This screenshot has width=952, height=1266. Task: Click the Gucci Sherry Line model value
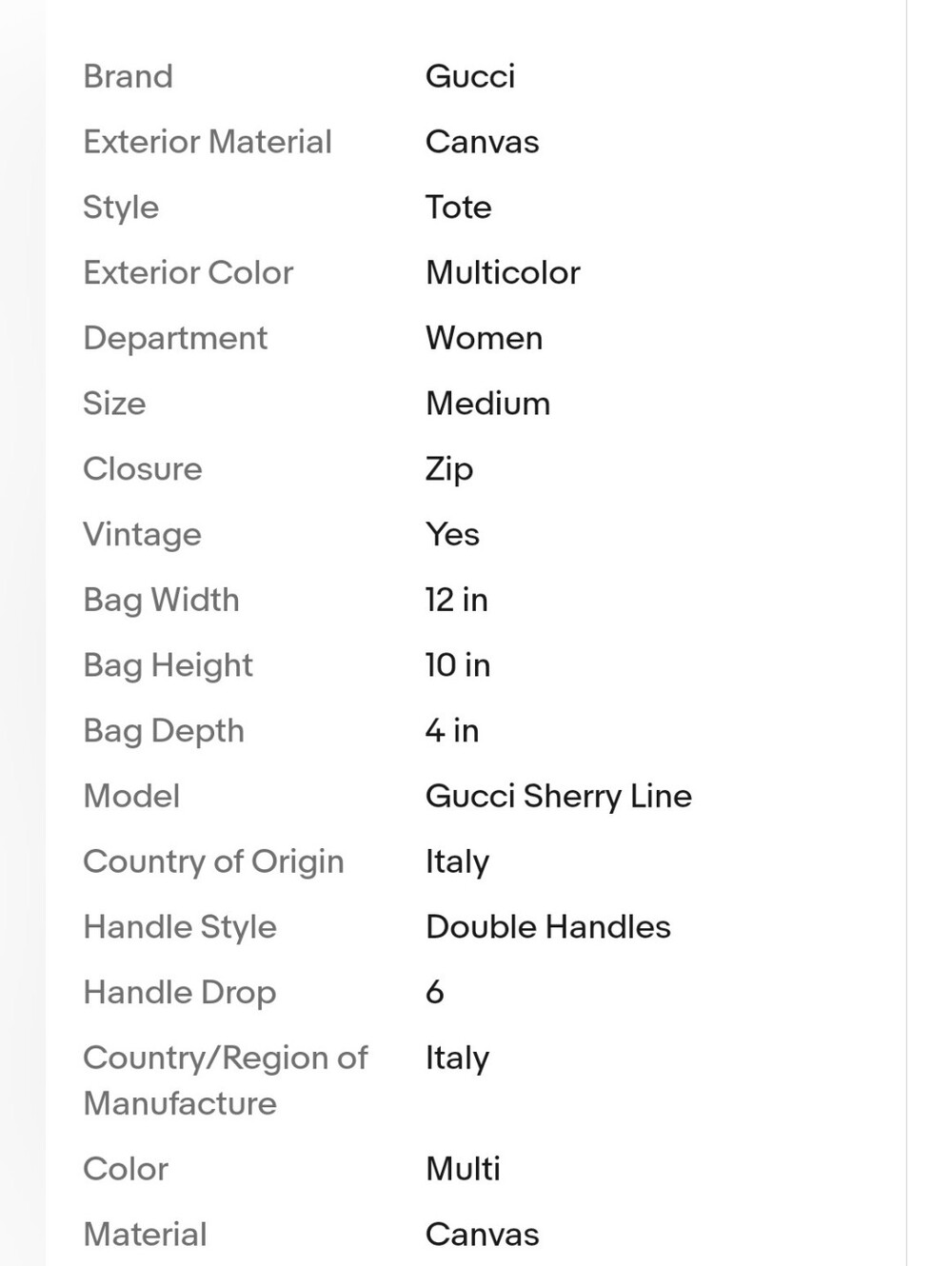559,797
